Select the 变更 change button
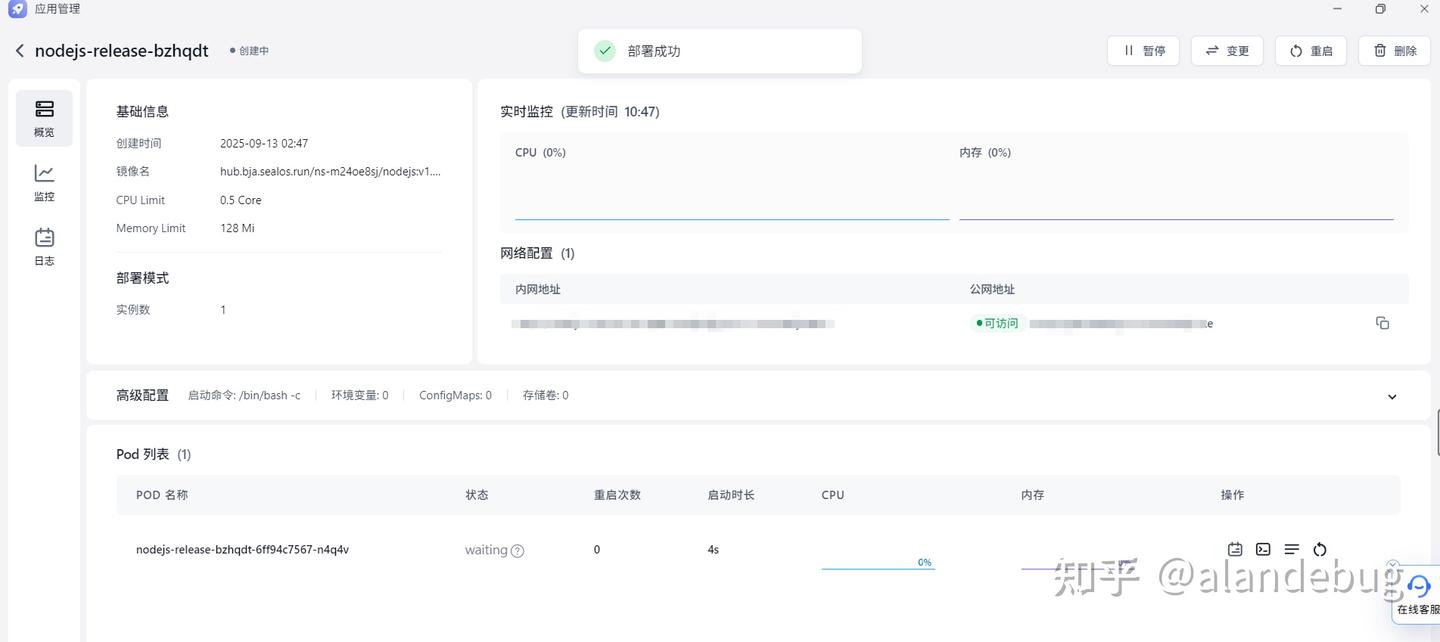Image resolution: width=1440 pixels, height=642 pixels. click(1227, 50)
